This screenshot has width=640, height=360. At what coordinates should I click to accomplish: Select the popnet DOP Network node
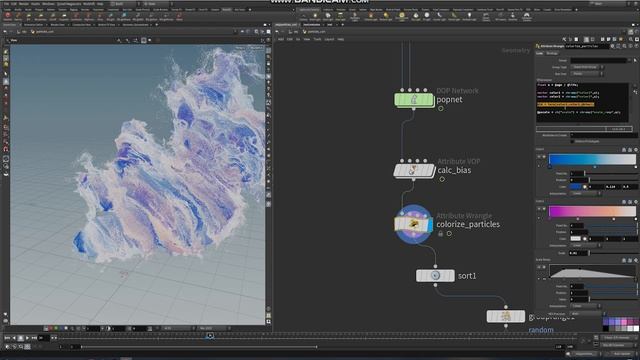[414, 100]
